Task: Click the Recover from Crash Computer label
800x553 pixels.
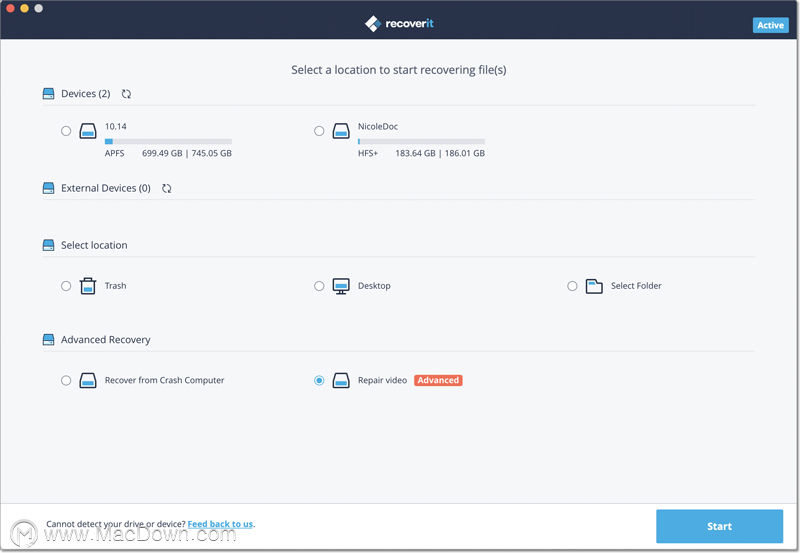Action: tap(164, 381)
